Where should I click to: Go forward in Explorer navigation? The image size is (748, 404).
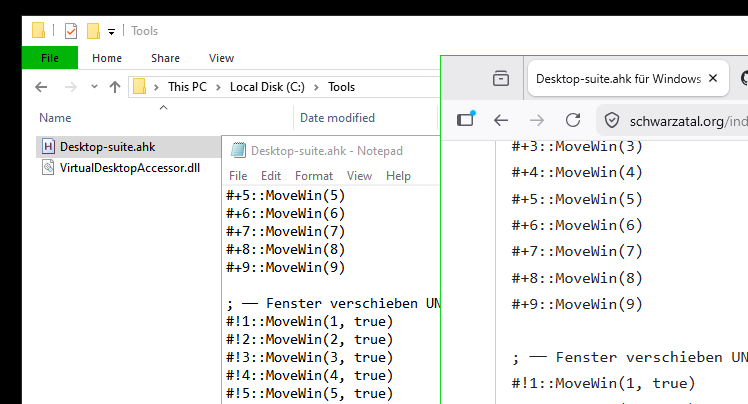71,87
